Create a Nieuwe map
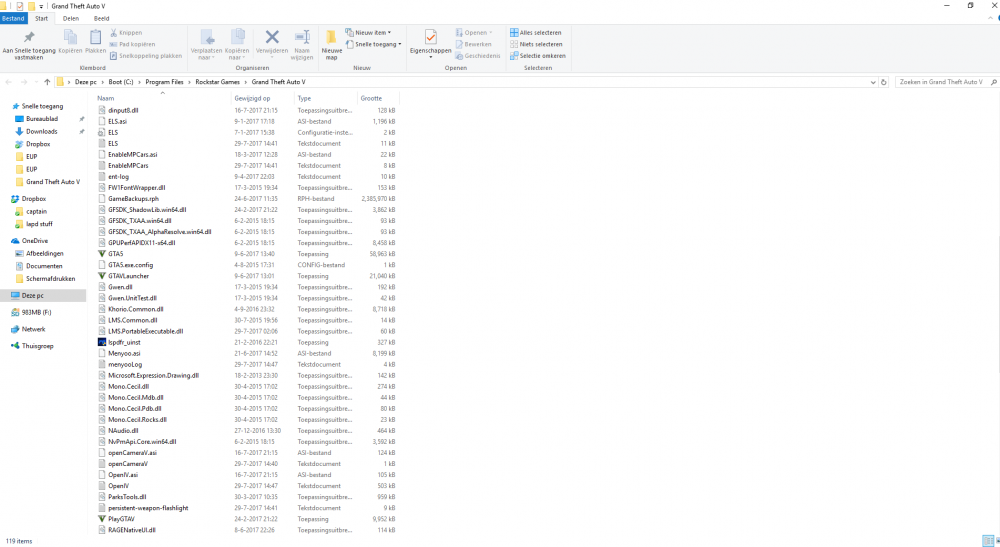This screenshot has height=547, width=1000. (x=332, y=45)
